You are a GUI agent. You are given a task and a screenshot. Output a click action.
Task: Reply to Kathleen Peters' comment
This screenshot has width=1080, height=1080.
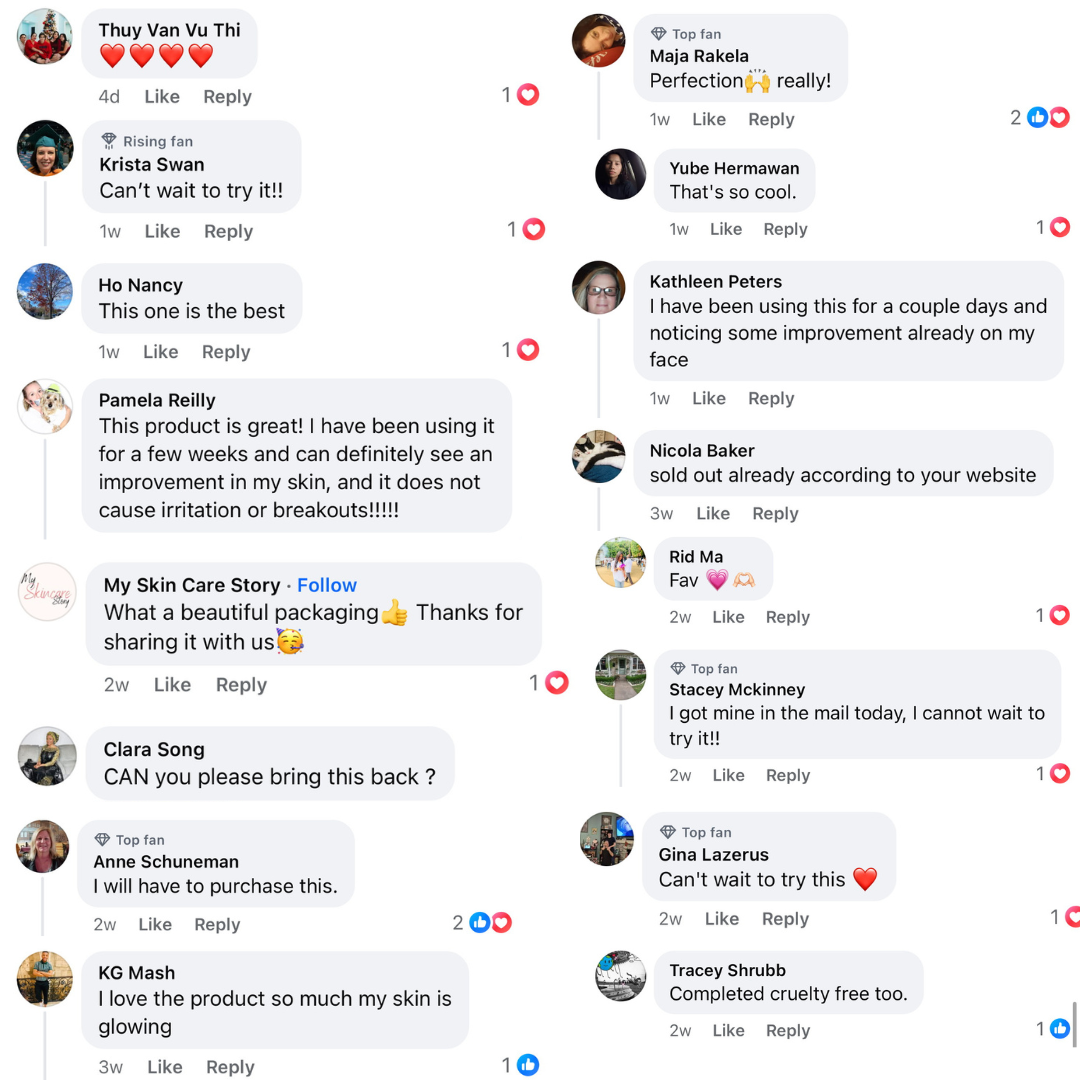[x=771, y=398]
